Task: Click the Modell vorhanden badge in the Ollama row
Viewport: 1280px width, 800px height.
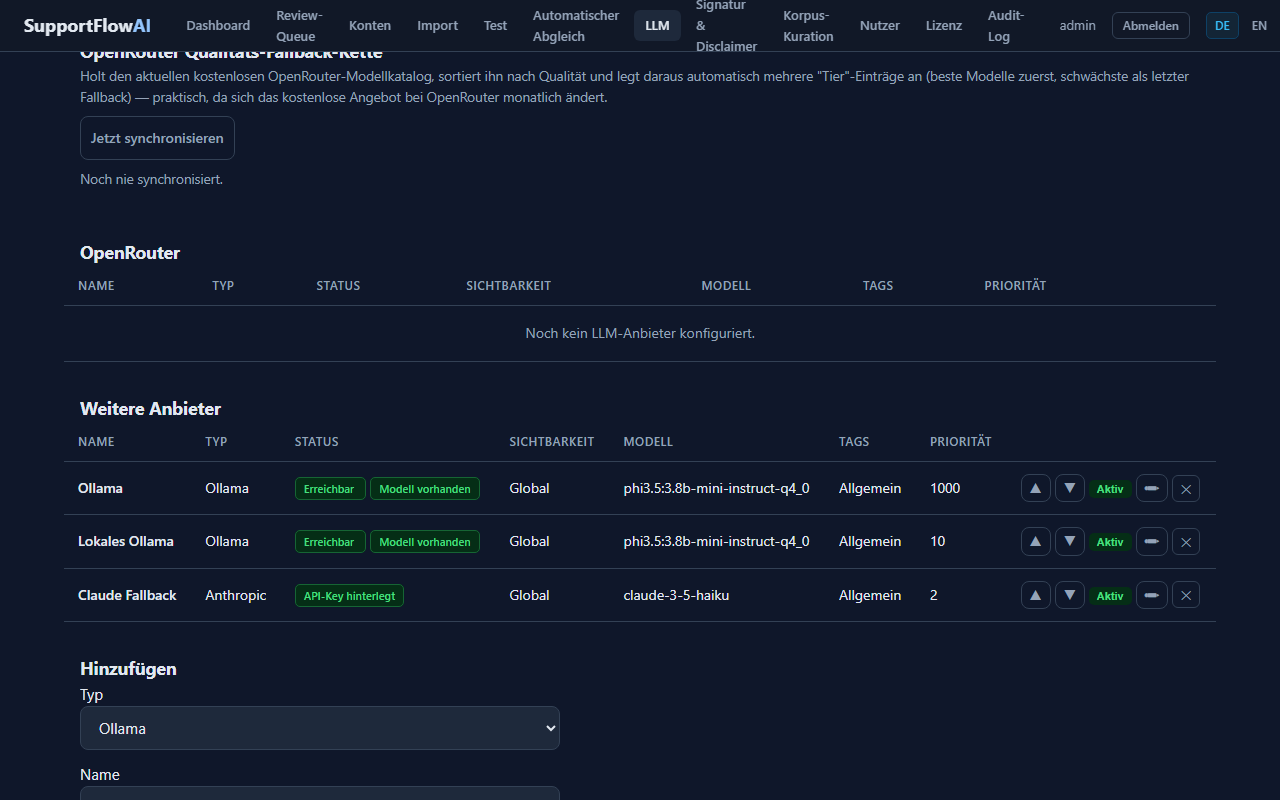Action: click(x=425, y=489)
